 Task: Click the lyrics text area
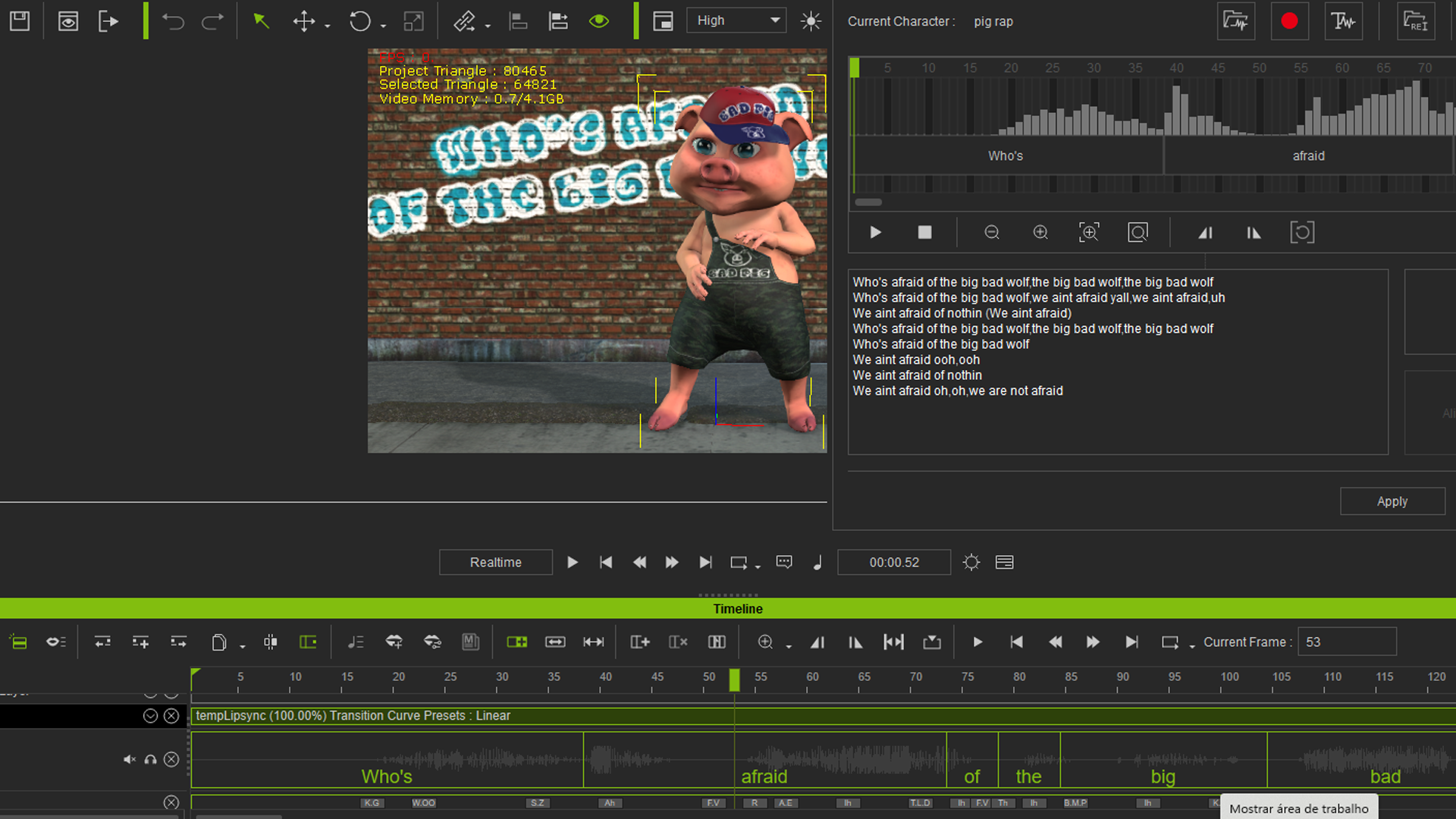tap(1118, 362)
